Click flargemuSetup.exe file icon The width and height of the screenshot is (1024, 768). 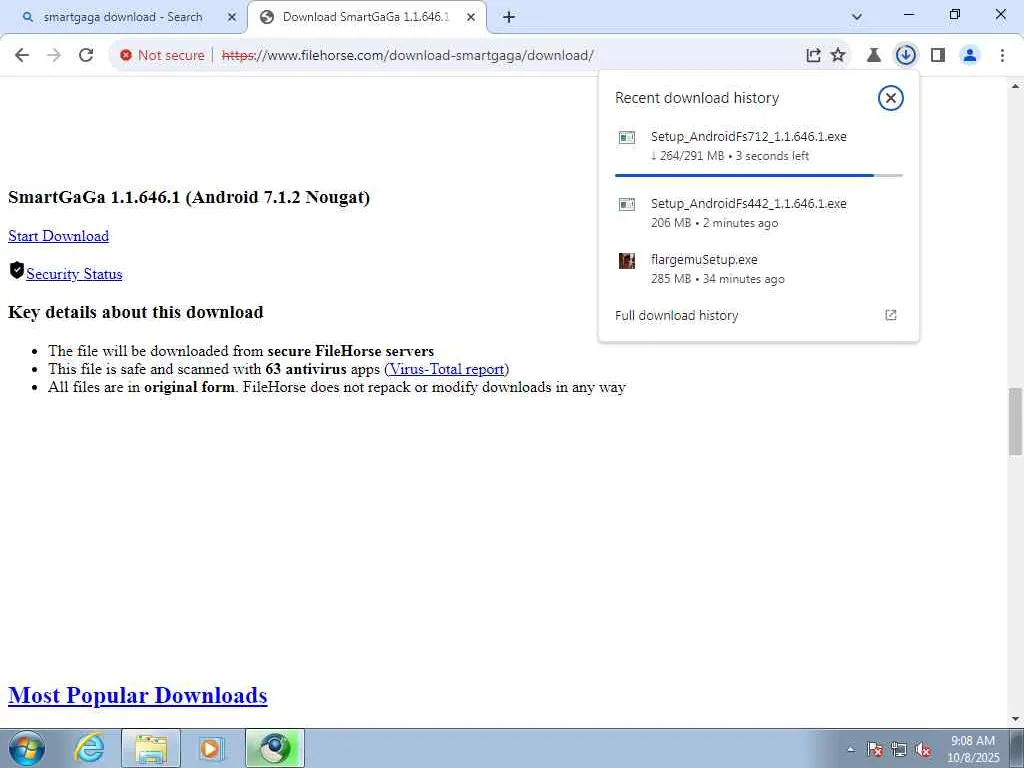tap(626, 261)
